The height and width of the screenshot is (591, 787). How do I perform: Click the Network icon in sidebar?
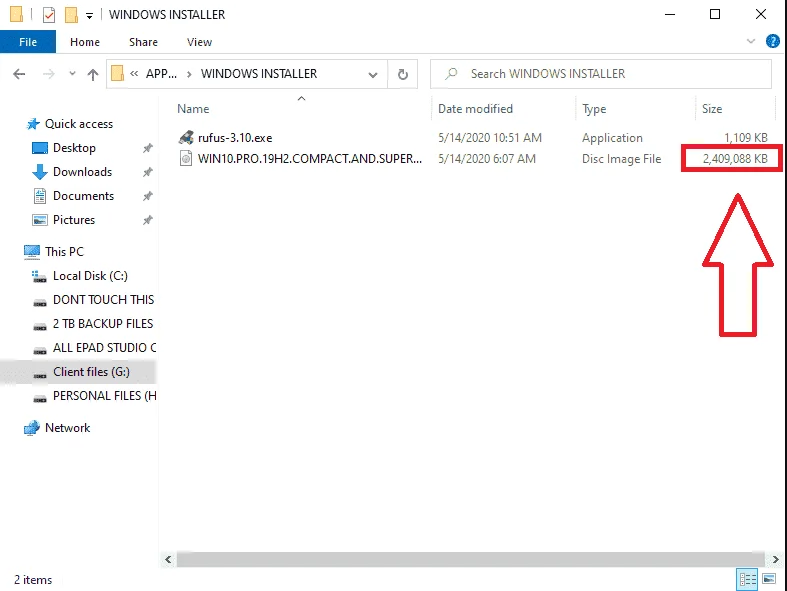pos(32,428)
